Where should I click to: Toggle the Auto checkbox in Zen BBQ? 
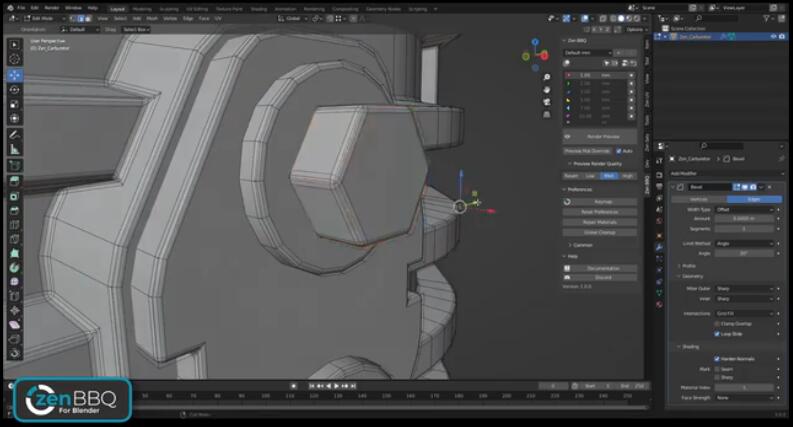619,151
